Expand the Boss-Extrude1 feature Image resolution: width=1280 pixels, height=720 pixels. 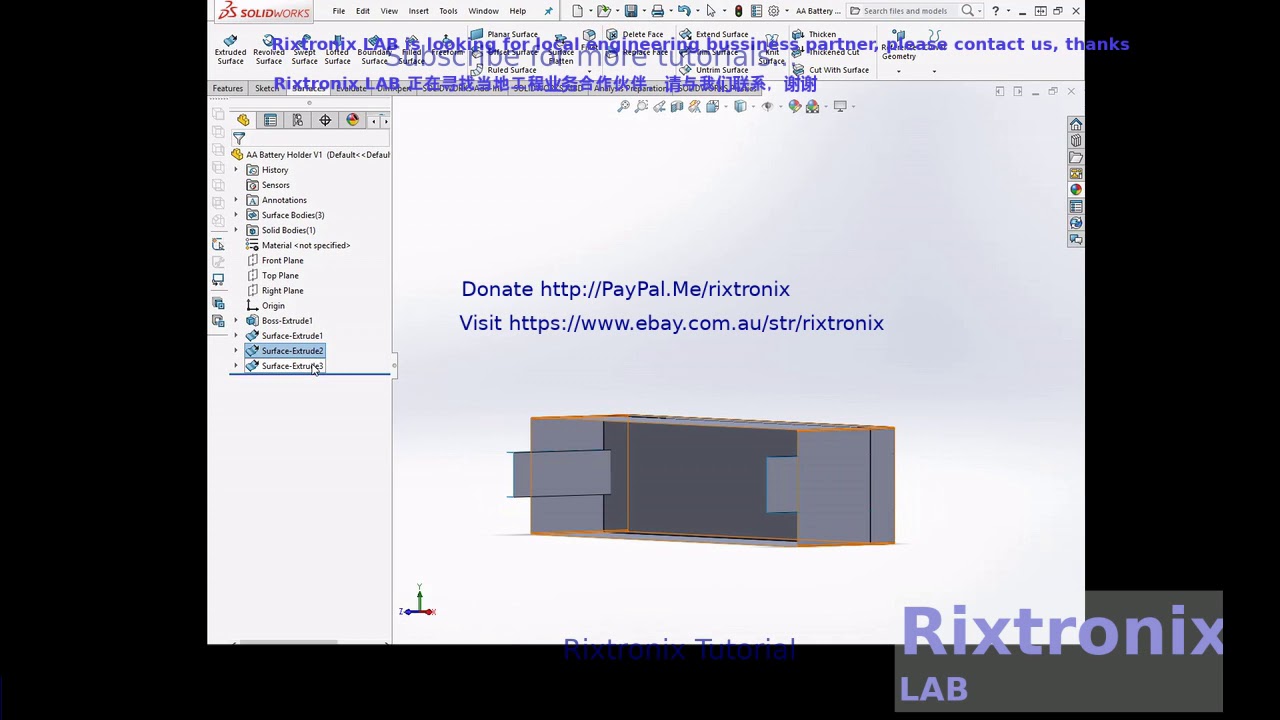click(236, 321)
